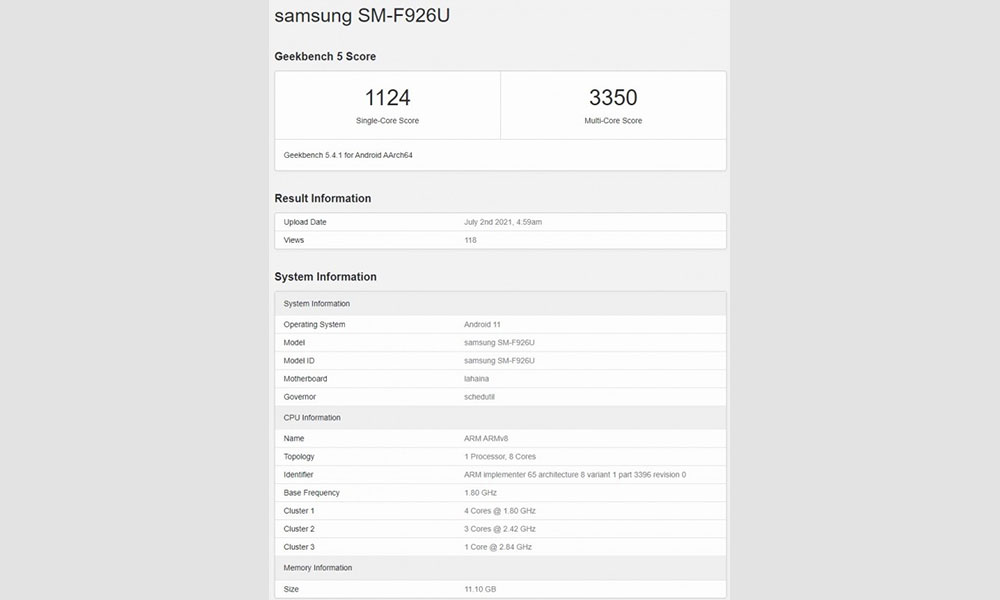Click the ARM ARMv8 name value
Viewport: 1000px width, 600px height.
[x=486, y=439]
